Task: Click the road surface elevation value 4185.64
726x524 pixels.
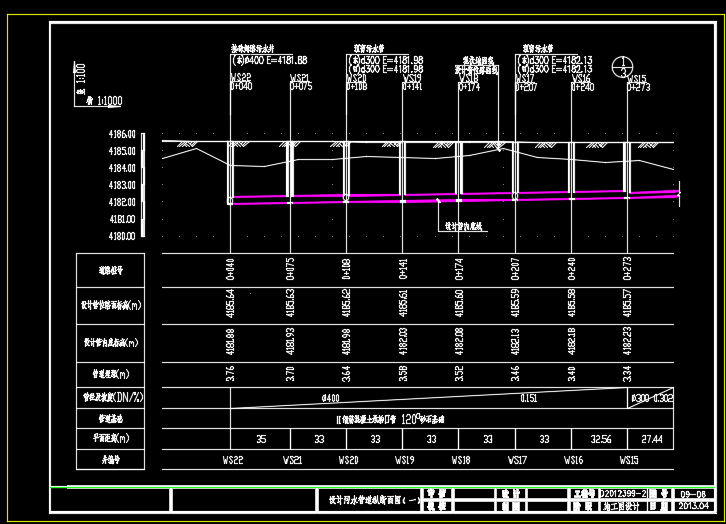Action: tap(230, 304)
